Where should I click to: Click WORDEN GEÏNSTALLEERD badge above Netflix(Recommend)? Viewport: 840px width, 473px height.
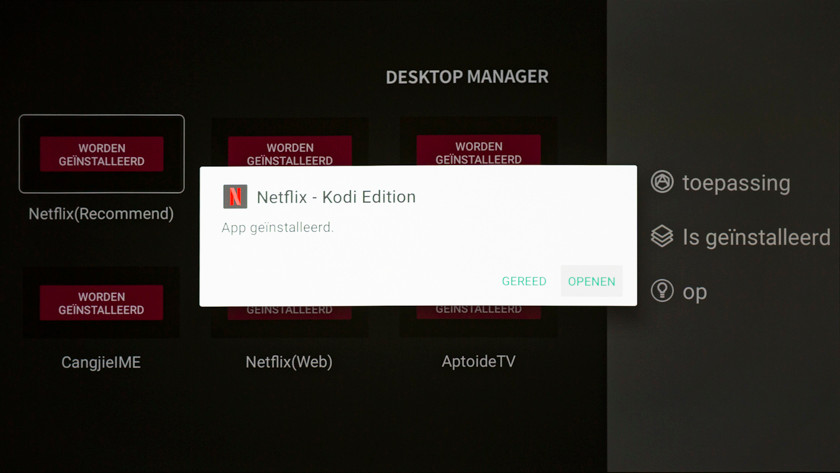101,154
